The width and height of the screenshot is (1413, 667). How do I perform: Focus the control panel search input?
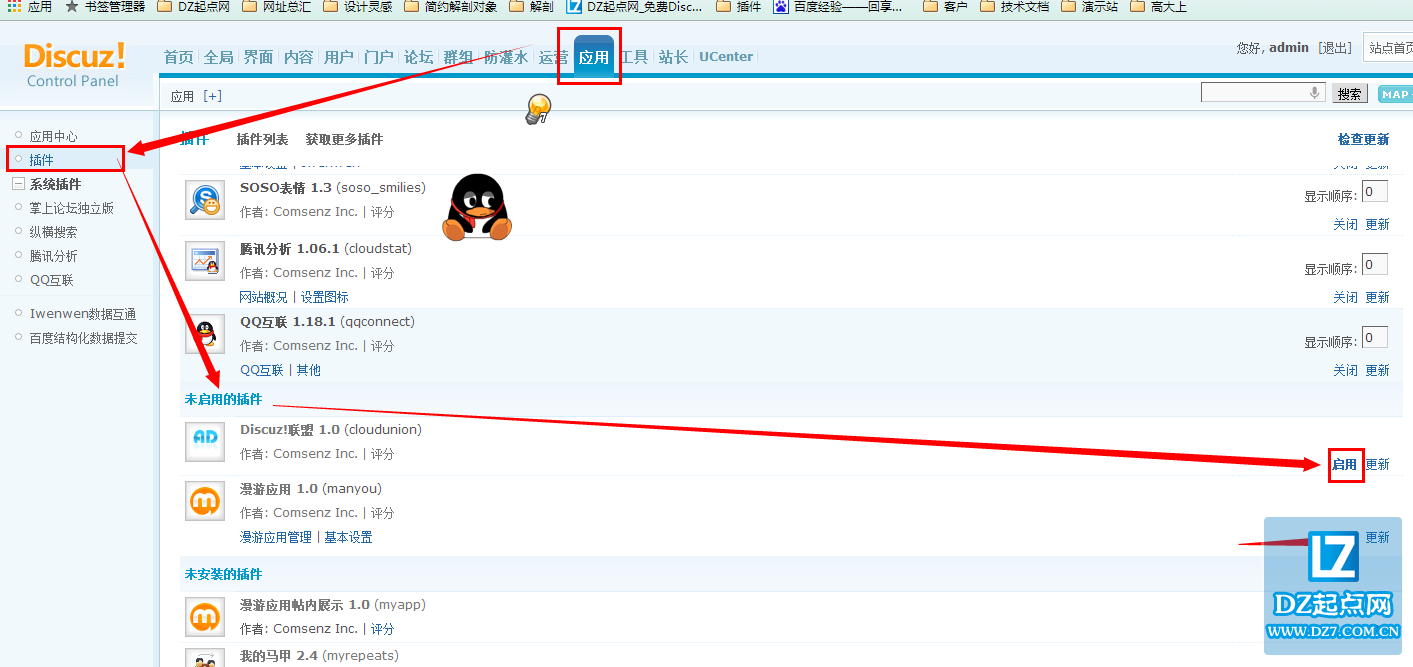(x=1264, y=93)
